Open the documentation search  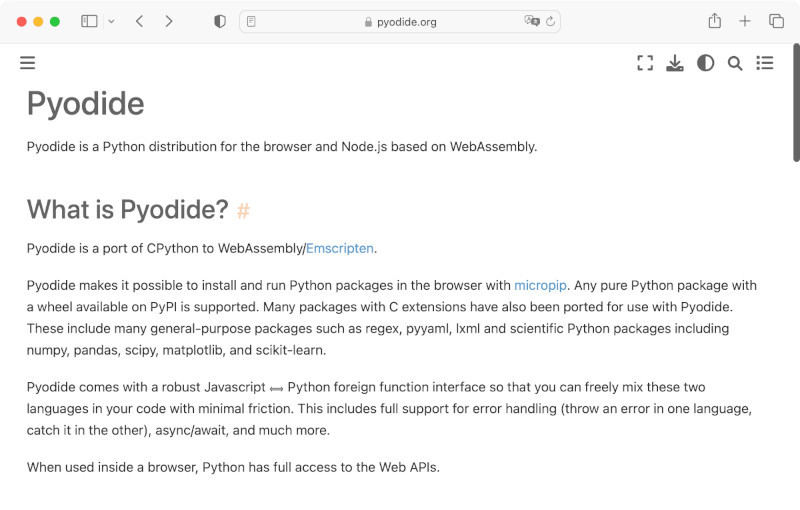click(x=735, y=63)
